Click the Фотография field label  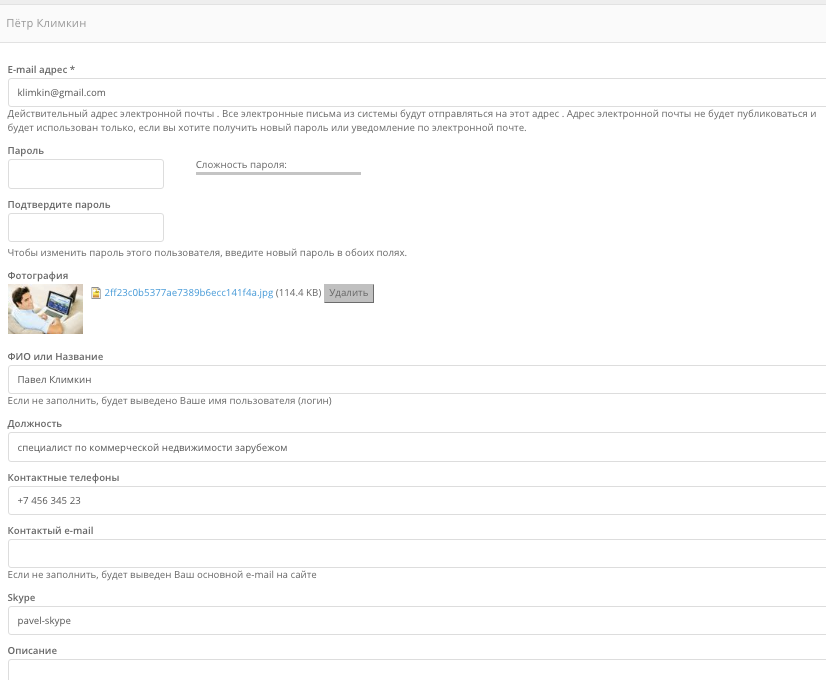[38, 275]
